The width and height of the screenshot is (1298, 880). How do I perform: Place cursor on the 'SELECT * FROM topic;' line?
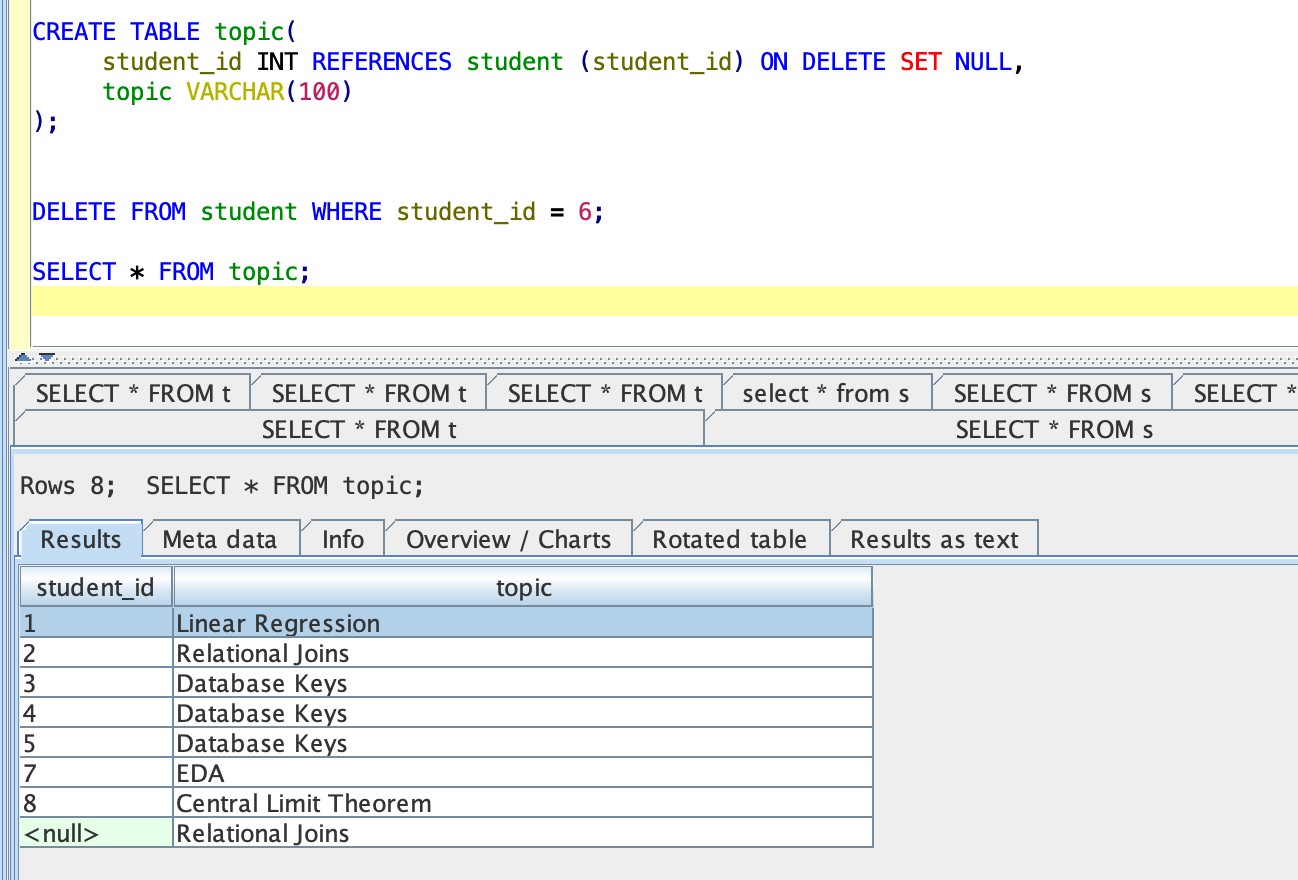click(x=170, y=271)
